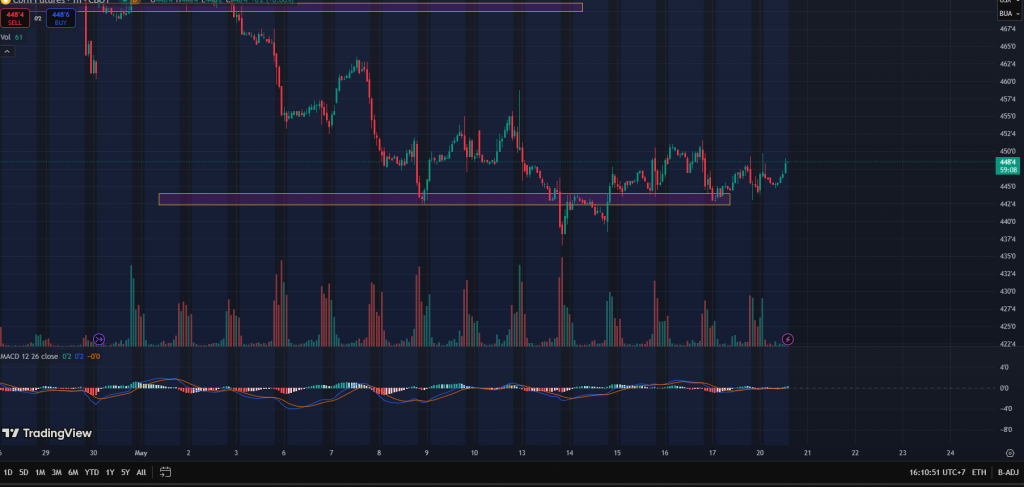Click the red 448'4 SELL button
The height and width of the screenshot is (487, 1024).
click(14, 18)
